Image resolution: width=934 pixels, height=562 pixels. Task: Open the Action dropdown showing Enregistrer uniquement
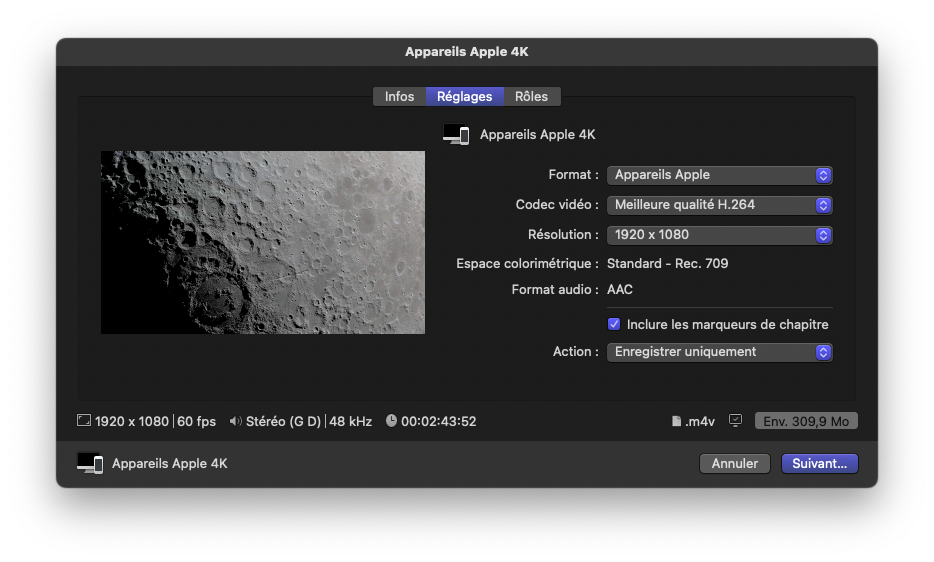click(x=720, y=352)
